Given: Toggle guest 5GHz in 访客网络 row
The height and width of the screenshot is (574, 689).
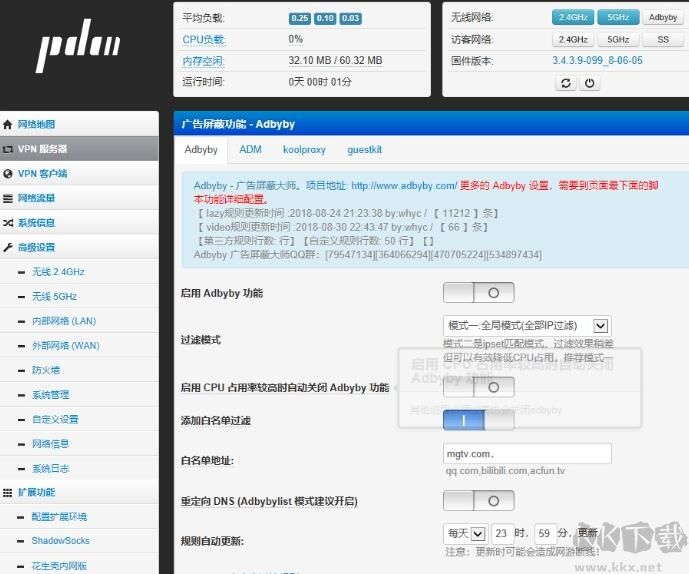Looking at the screenshot, I should point(618,40).
